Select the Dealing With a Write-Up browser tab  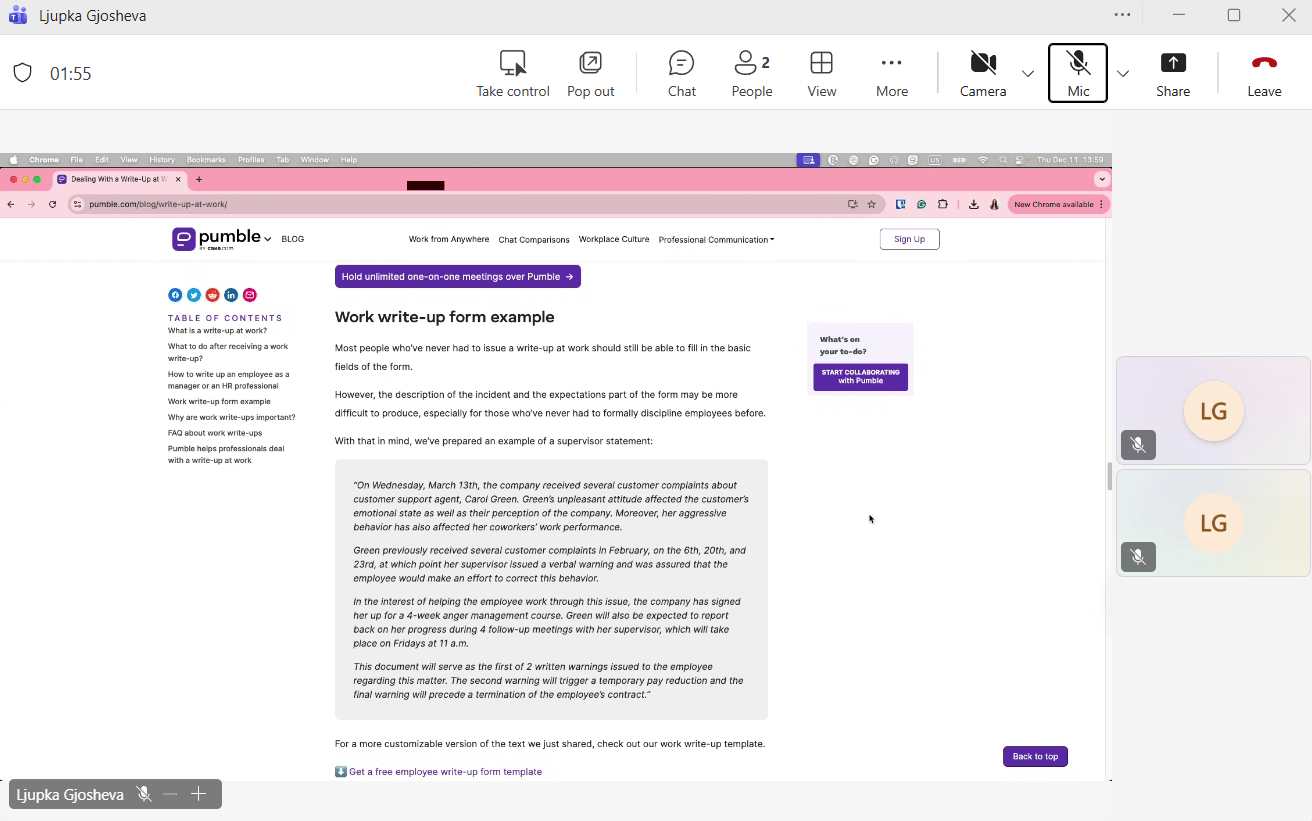click(120, 179)
